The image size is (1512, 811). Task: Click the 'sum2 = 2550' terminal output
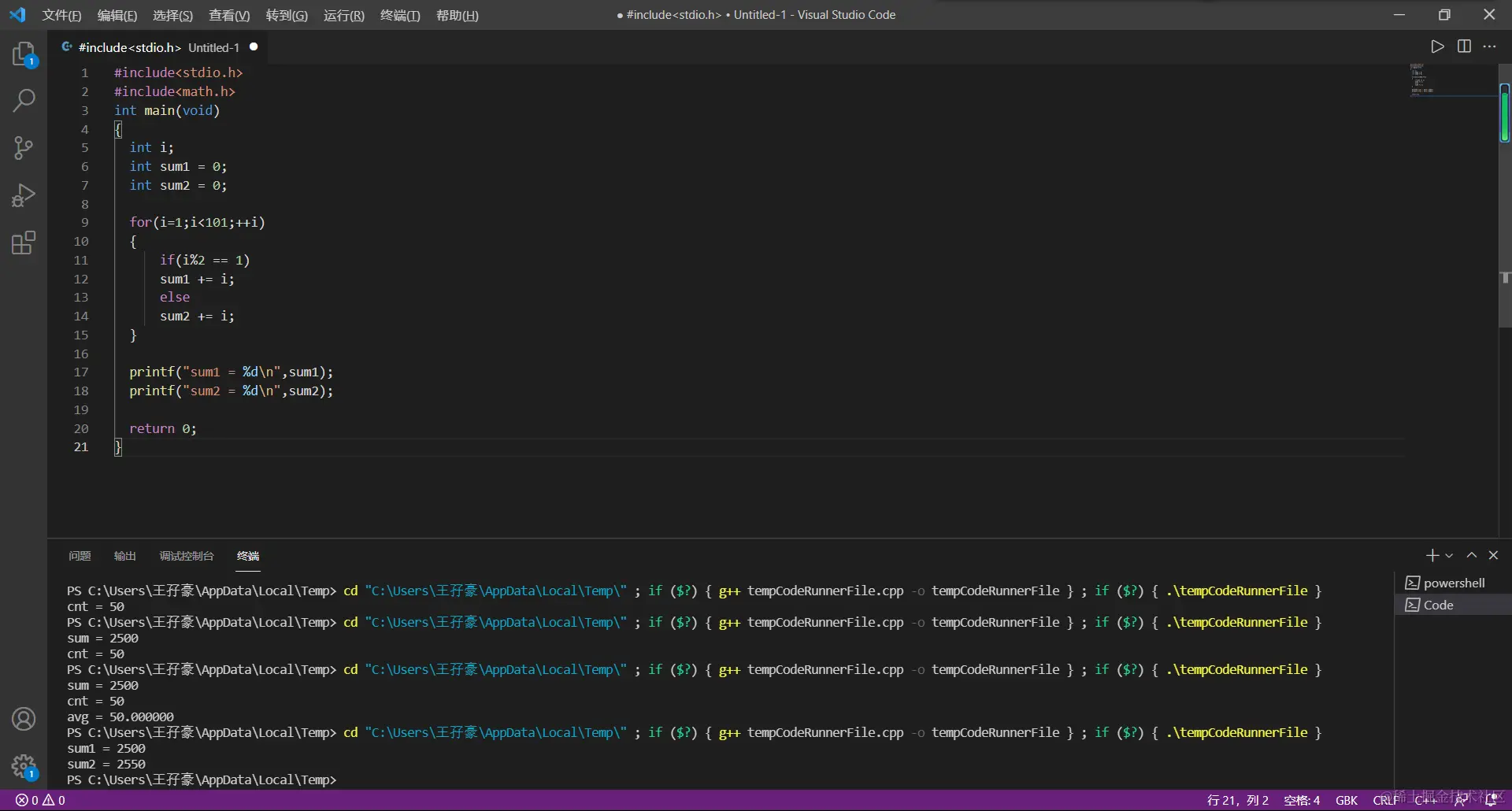[x=106, y=764]
